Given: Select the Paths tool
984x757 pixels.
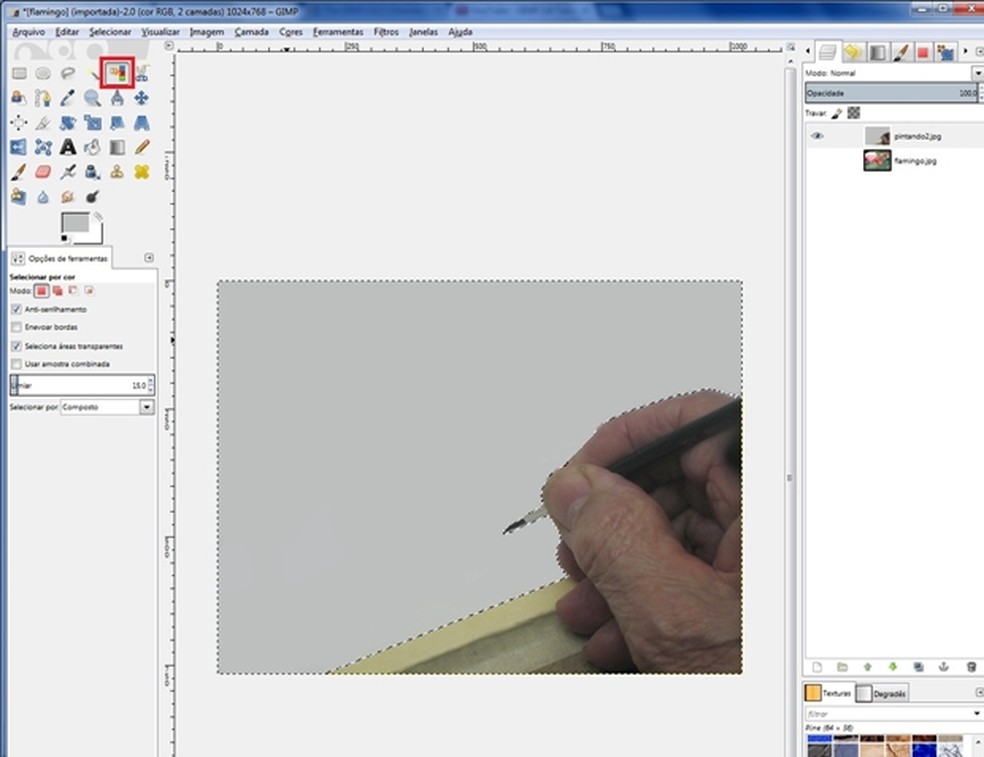Looking at the screenshot, I should tap(43, 98).
